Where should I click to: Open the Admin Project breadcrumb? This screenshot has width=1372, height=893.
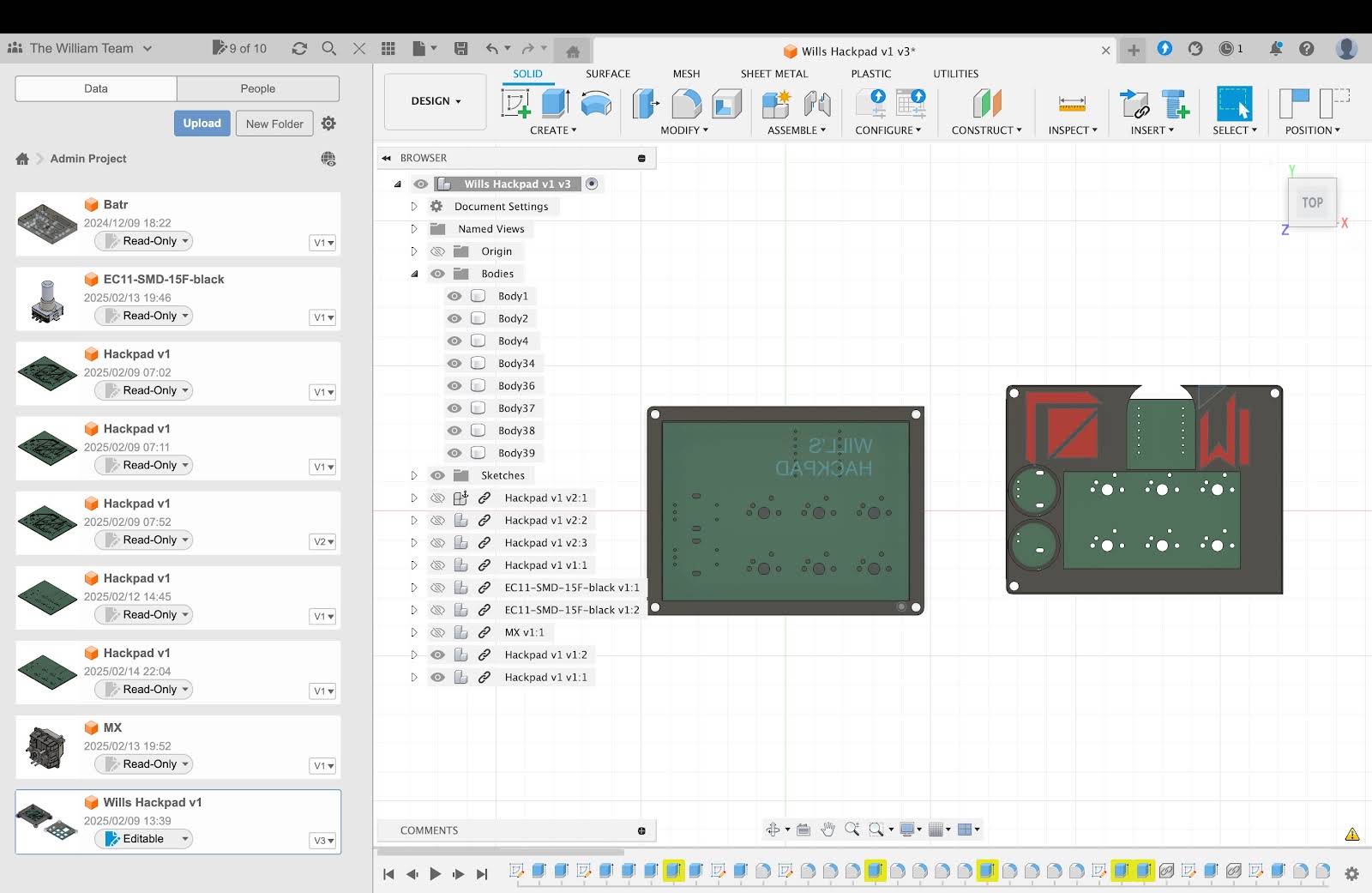pyautogui.click(x=88, y=159)
